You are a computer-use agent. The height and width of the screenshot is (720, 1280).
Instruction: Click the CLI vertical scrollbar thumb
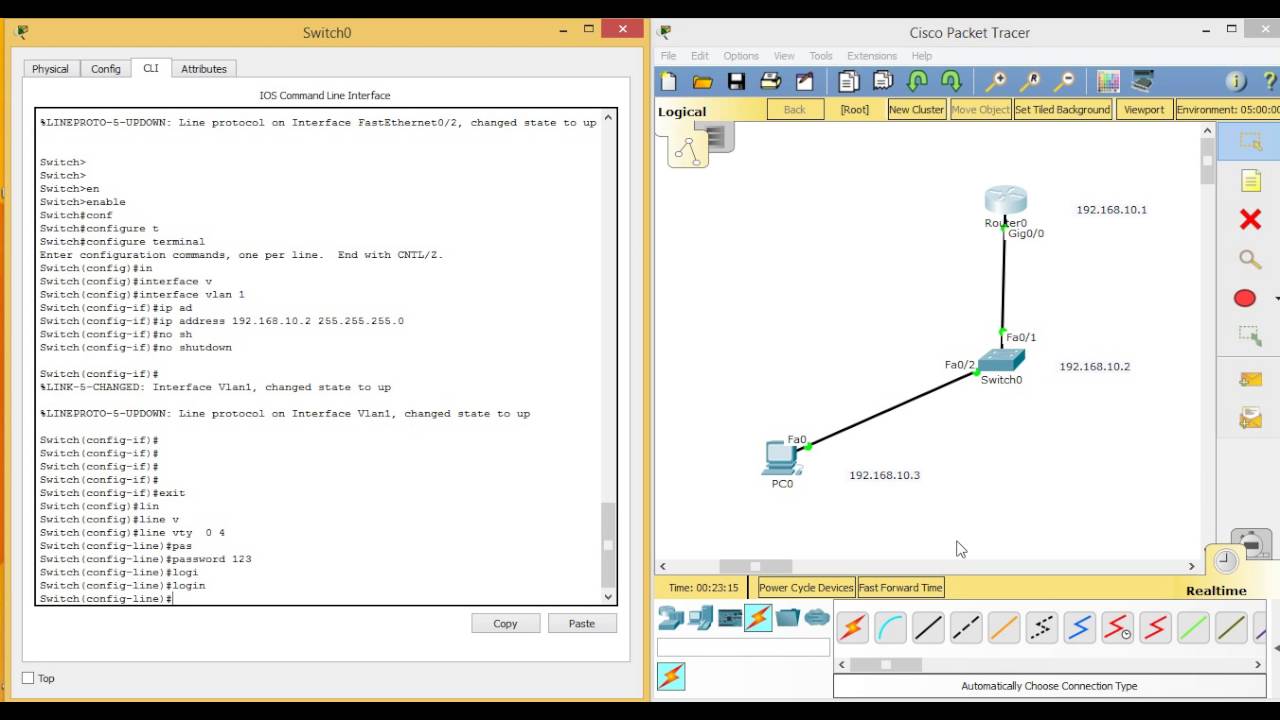coord(608,545)
